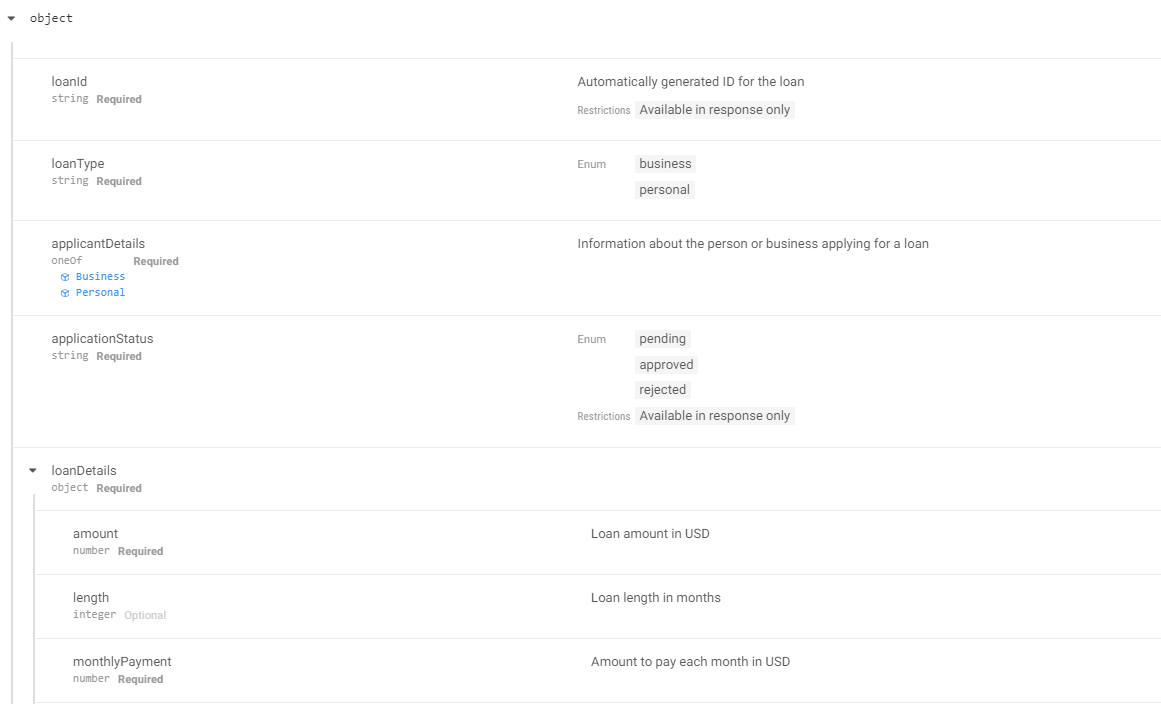Click the applicationStatus property name
1161x704 pixels.
(x=102, y=339)
